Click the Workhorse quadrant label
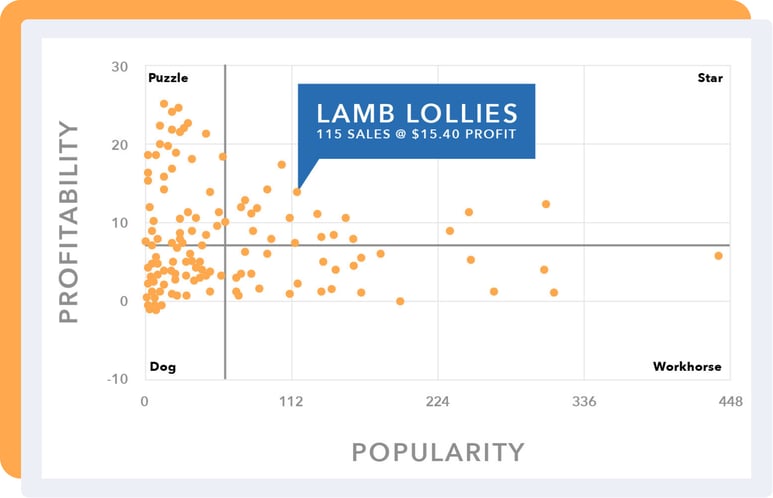The width and height of the screenshot is (773, 498). pos(687,367)
